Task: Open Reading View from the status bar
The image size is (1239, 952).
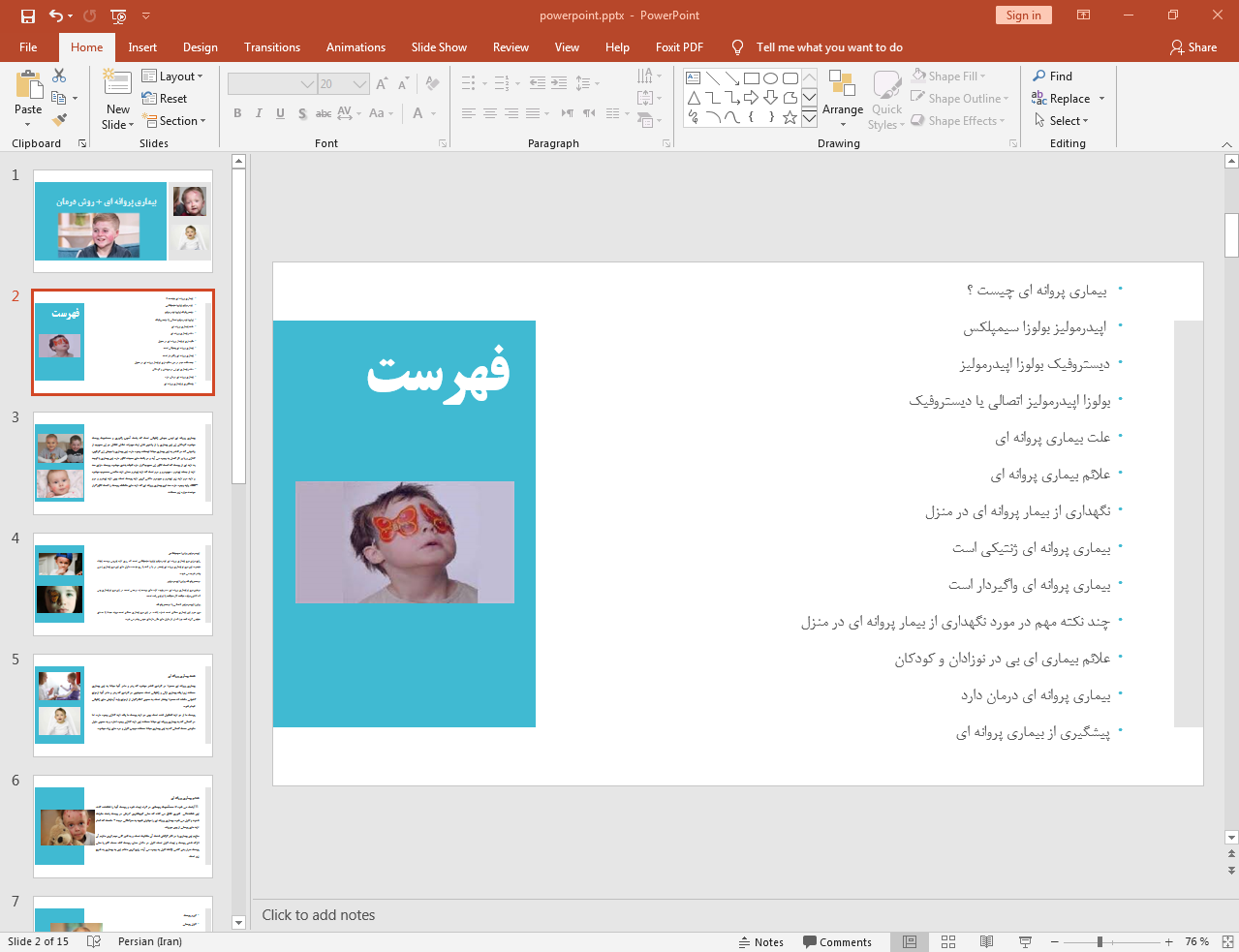Action: tap(986, 941)
